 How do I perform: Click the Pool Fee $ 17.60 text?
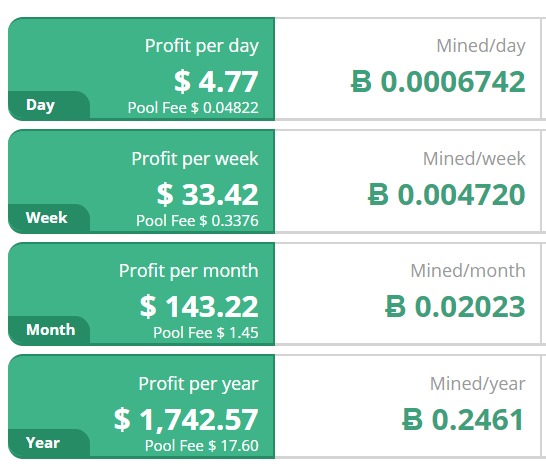click(x=202, y=446)
